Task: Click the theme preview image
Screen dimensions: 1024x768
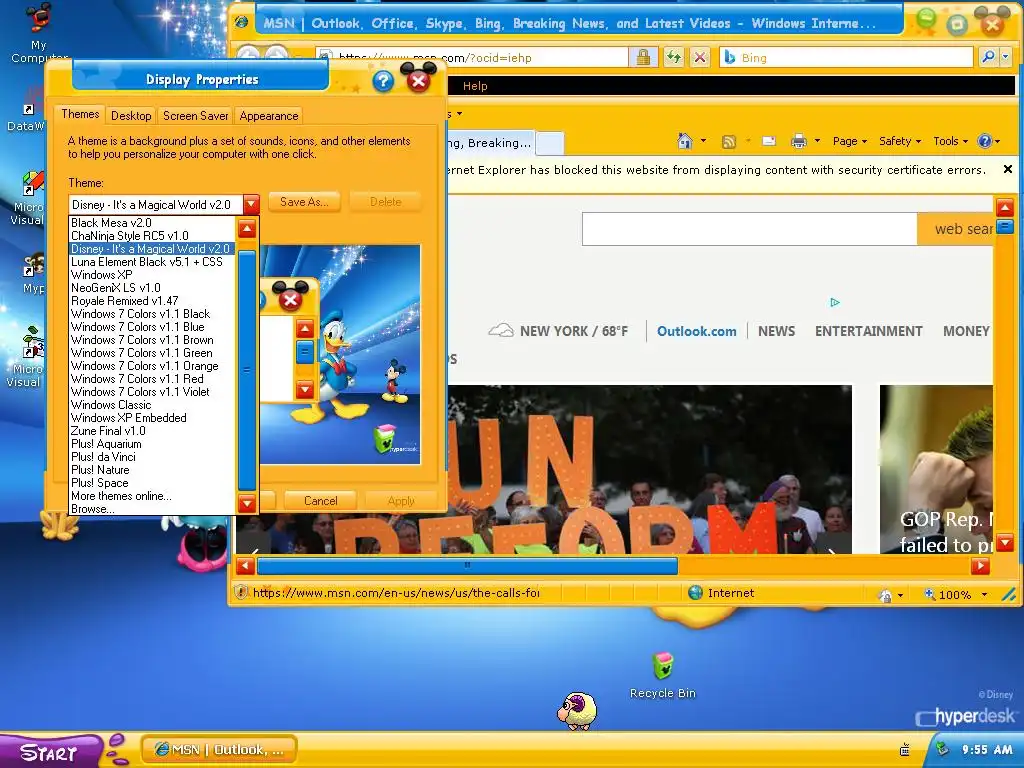Action: point(340,354)
